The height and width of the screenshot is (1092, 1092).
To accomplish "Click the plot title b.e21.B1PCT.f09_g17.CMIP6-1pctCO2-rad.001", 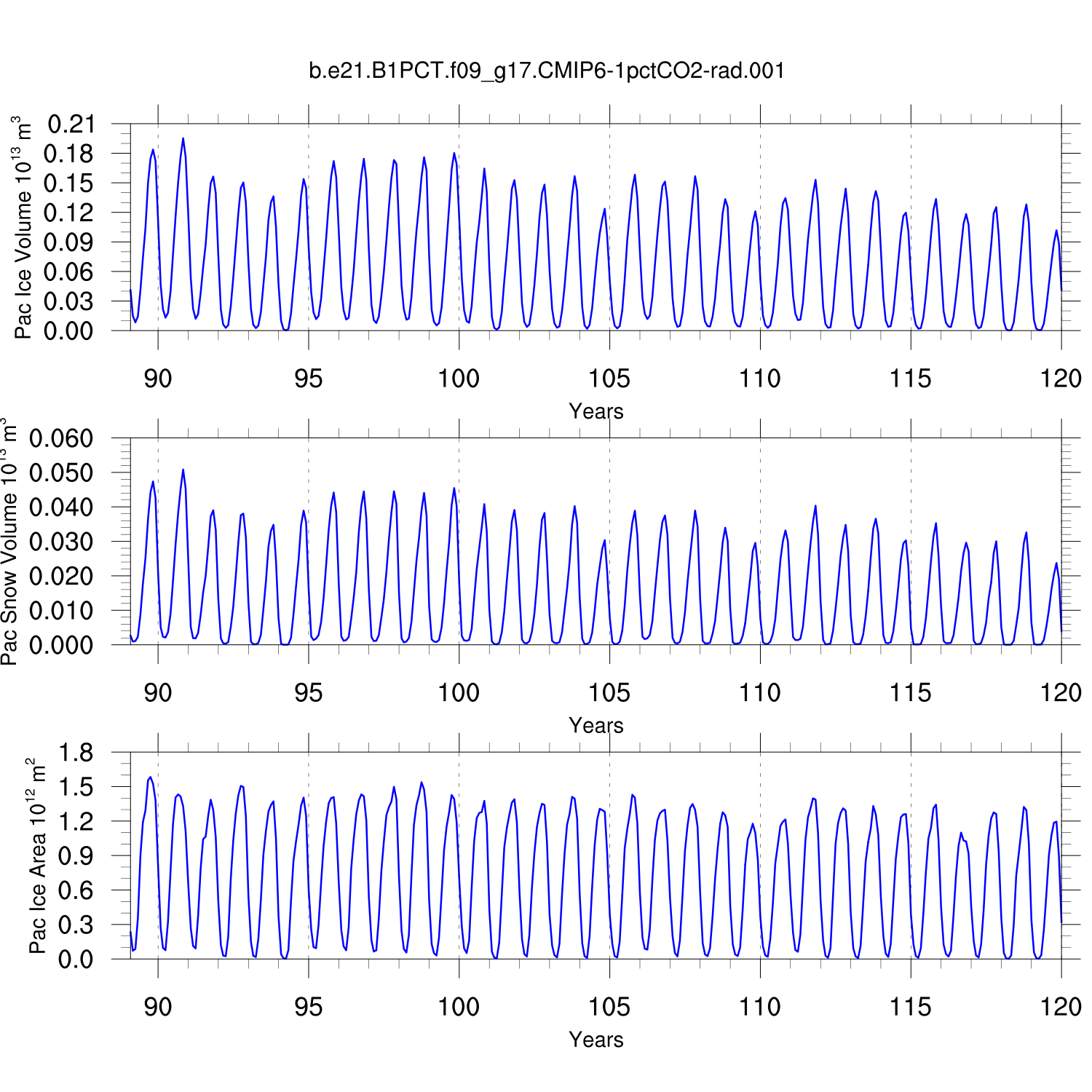I will tap(547, 71).
